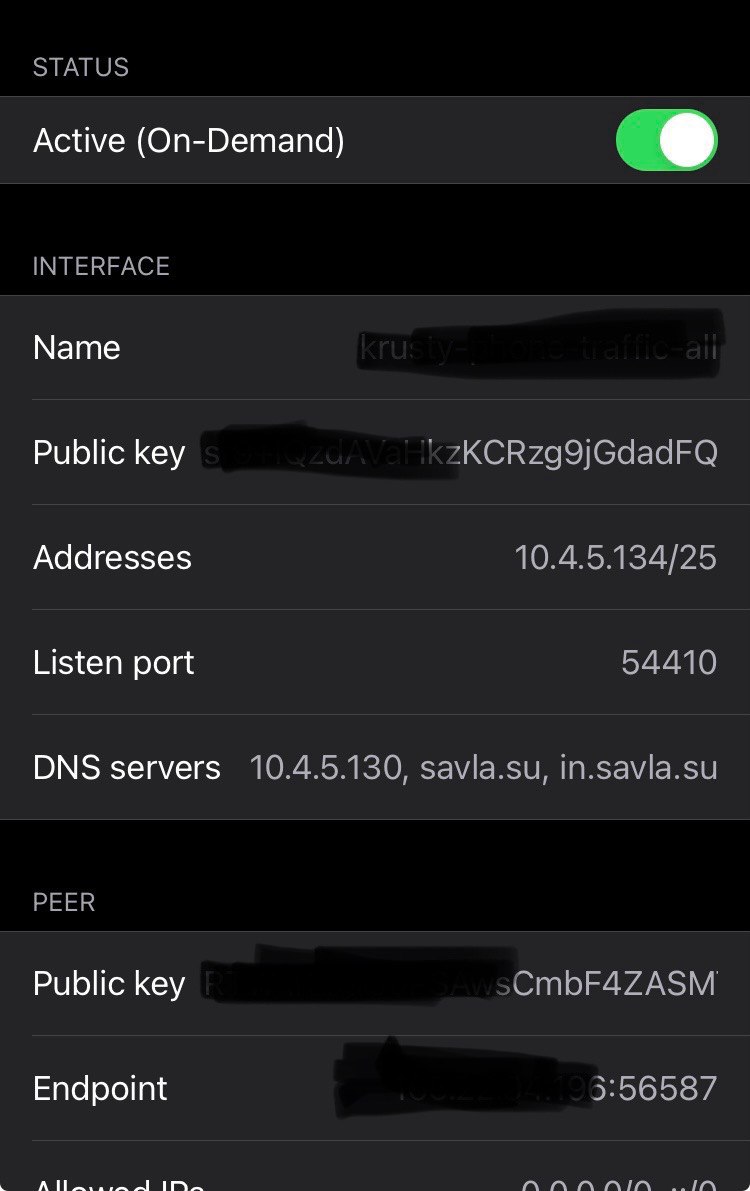
Task: Toggle the Active (On-Demand) VPN switch
Action: coord(666,141)
